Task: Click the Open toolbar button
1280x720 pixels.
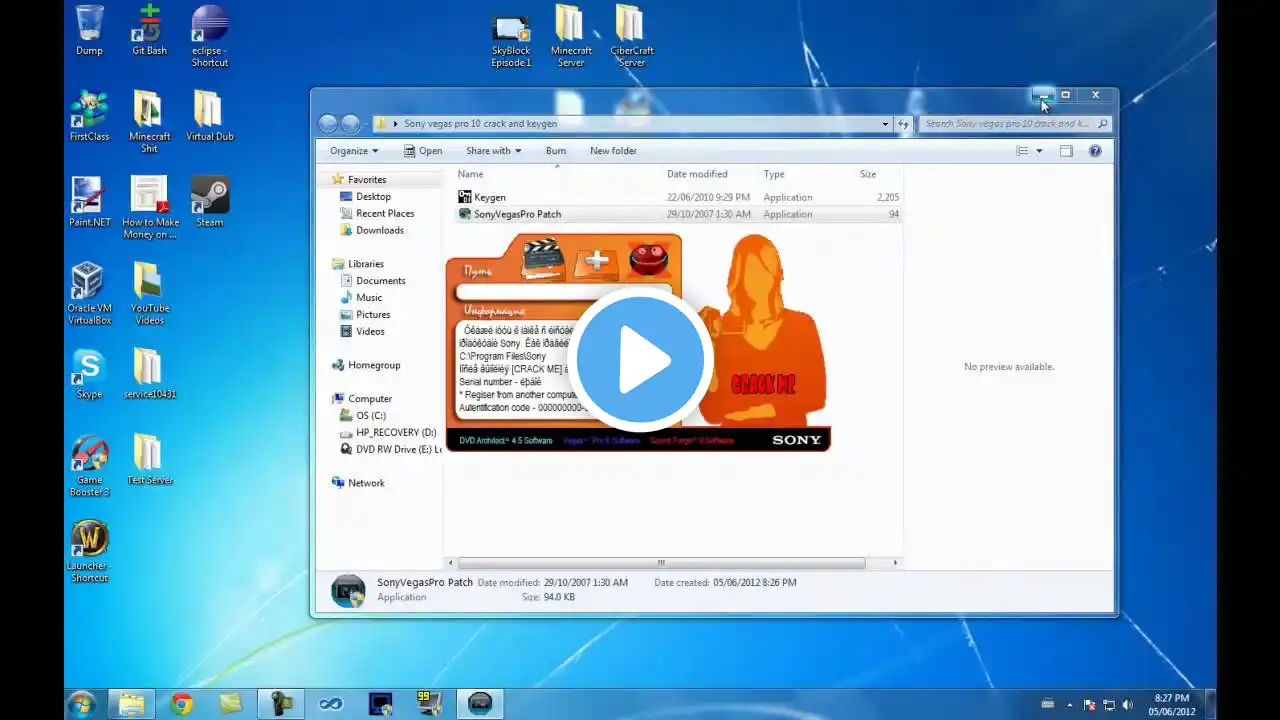Action: (423, 151)
